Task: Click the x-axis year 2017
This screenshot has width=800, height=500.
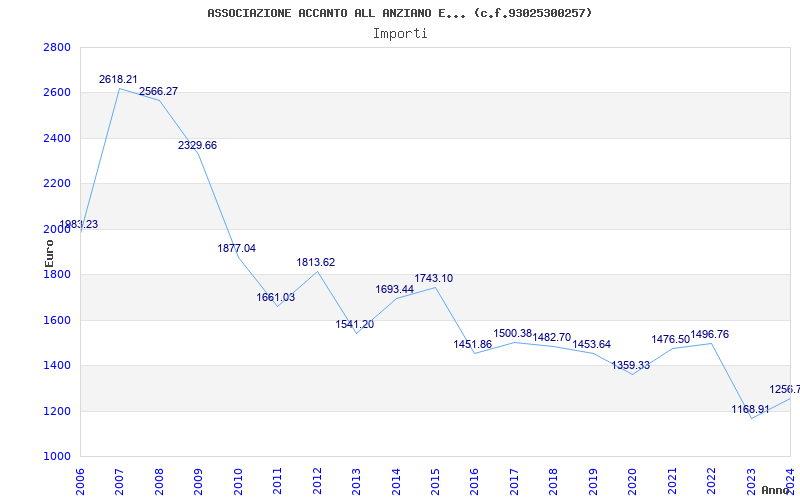Action: click(514, 482)
